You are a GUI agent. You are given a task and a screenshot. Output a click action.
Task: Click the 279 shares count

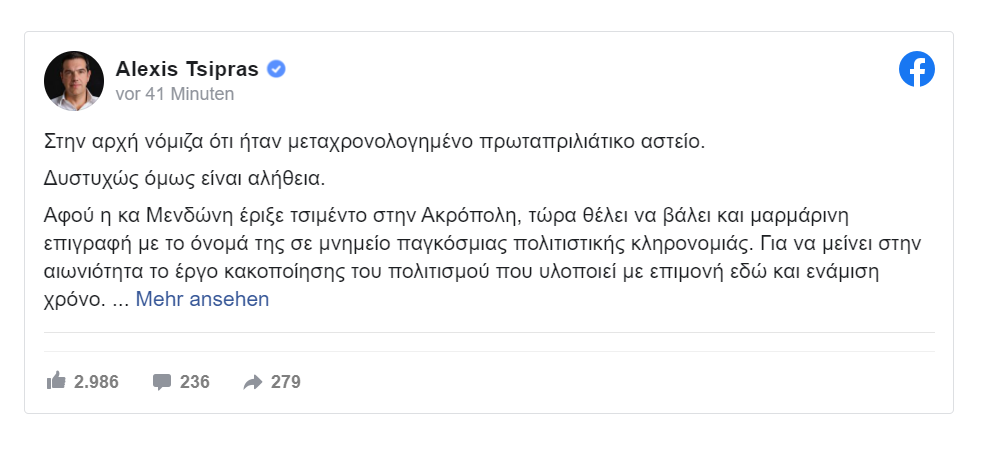(x=286, y=382)
